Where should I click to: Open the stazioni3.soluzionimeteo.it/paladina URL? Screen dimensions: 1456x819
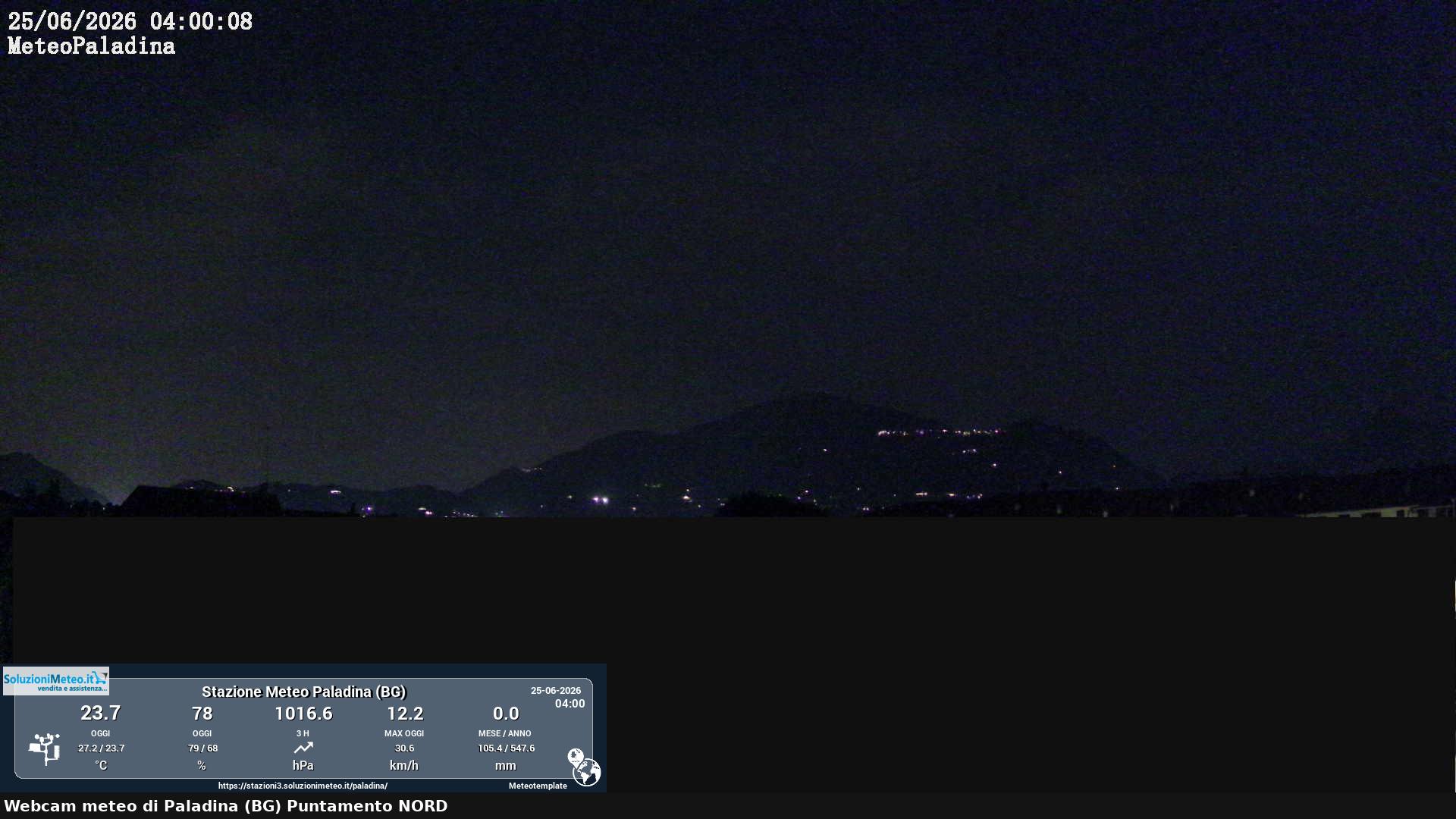303,786
